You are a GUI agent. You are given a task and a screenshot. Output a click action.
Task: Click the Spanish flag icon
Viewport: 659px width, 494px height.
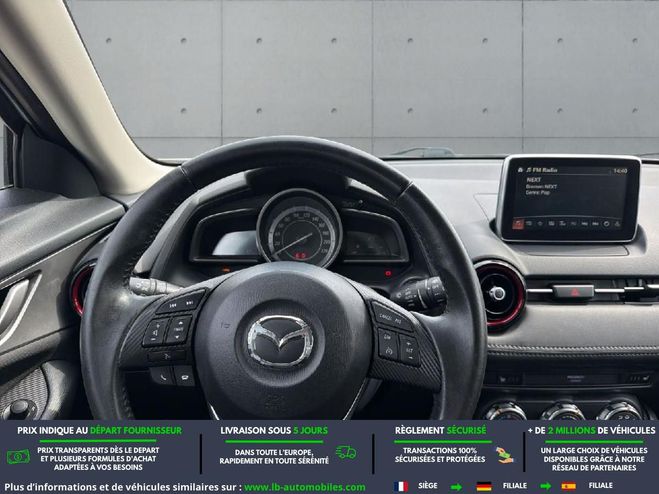(569, 486)
